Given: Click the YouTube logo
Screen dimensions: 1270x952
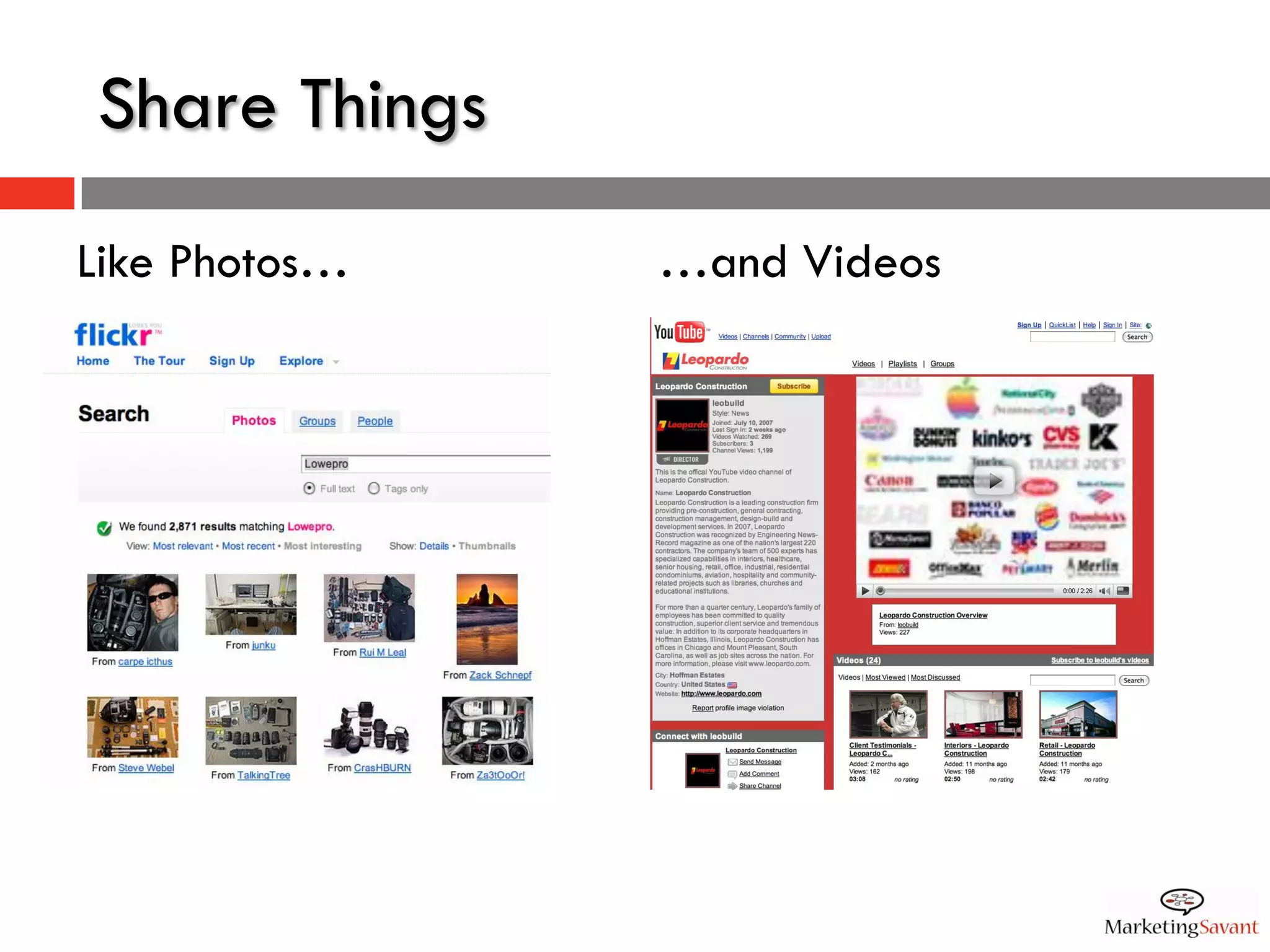Looking at the screenshot, I should tap(680, 333).
